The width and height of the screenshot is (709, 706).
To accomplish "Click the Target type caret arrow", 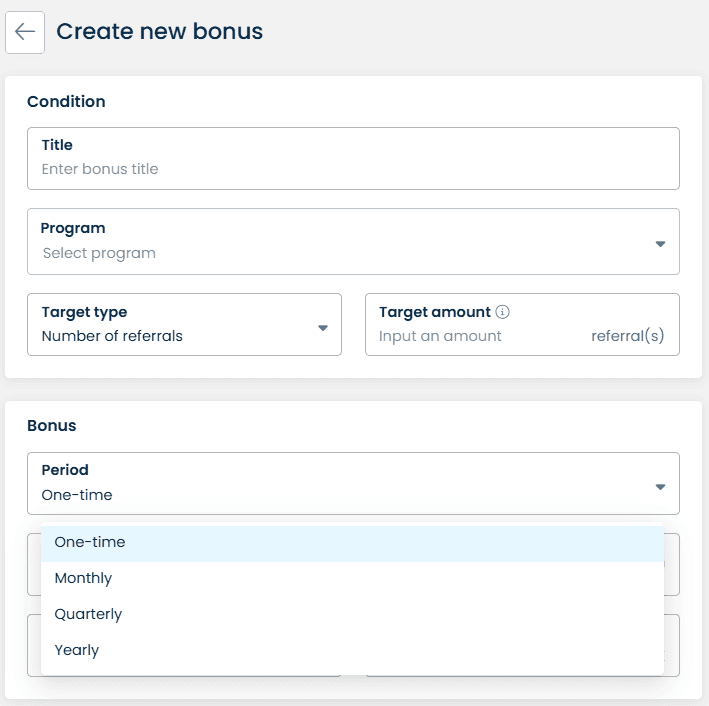I will (323, 327).
